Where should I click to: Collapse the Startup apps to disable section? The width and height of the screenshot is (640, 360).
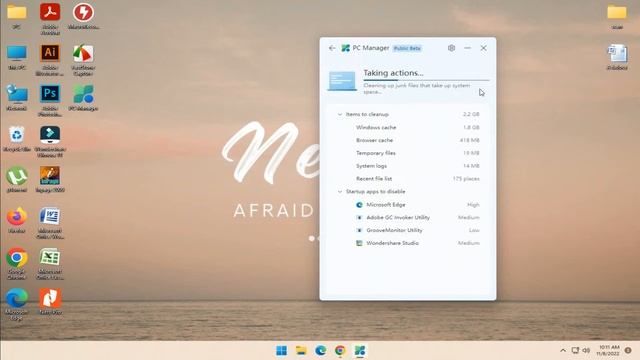340,191
